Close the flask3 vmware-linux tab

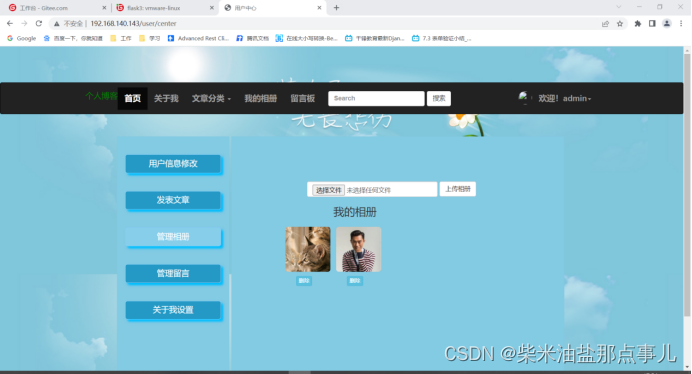click(211, 8)
